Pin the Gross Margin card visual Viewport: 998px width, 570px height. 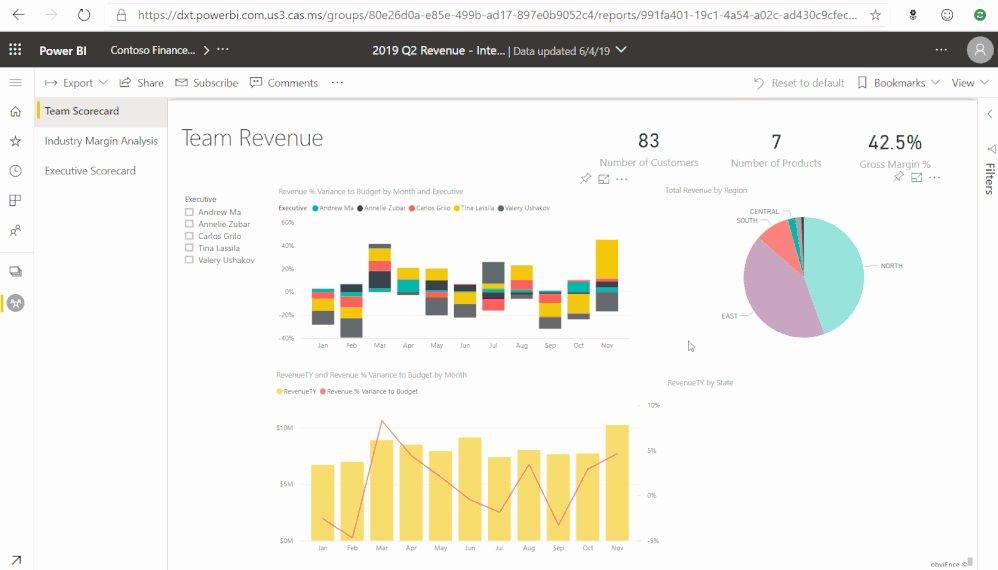click(x=898, y=177)
